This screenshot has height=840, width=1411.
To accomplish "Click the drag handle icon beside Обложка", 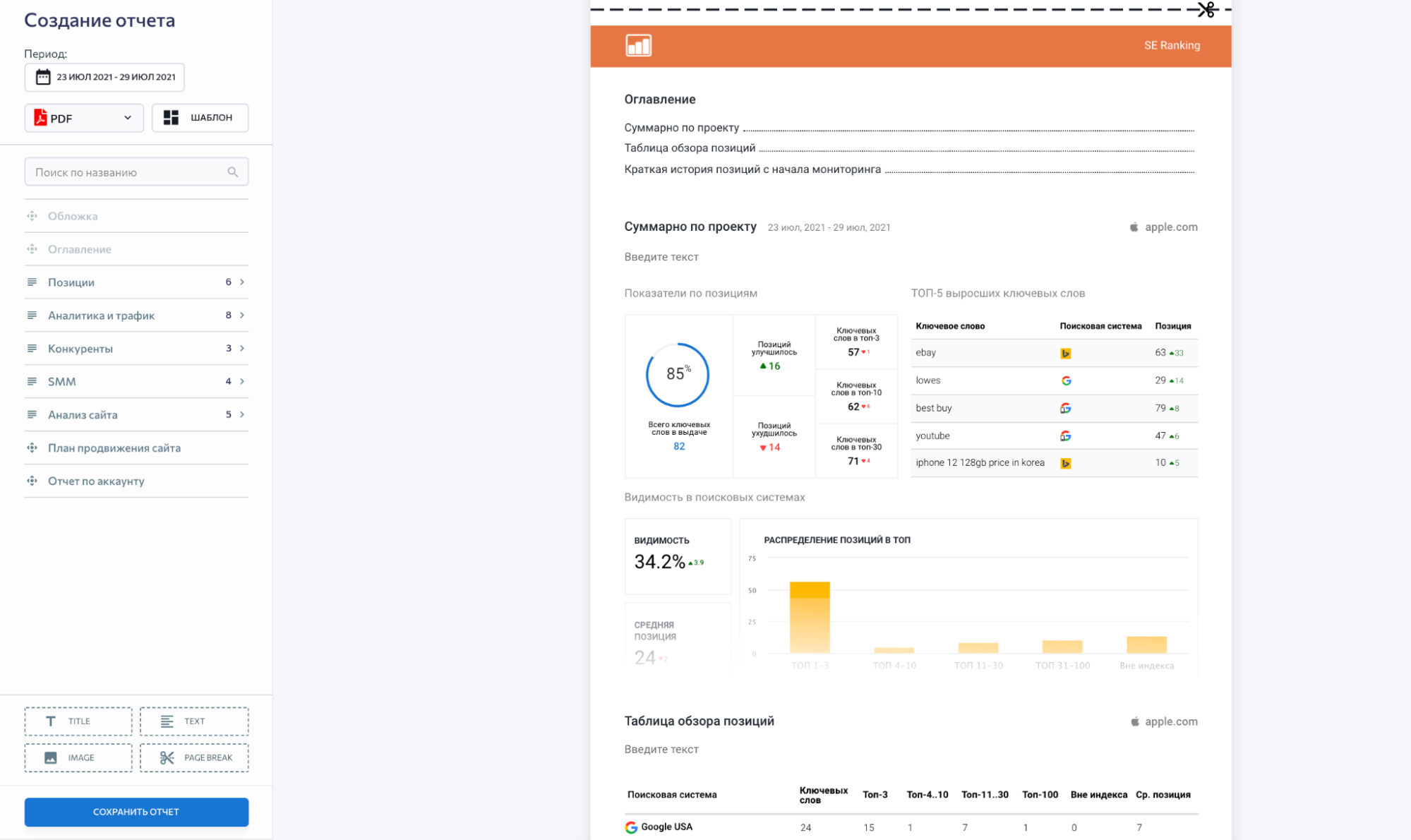I will click(32, 216).
